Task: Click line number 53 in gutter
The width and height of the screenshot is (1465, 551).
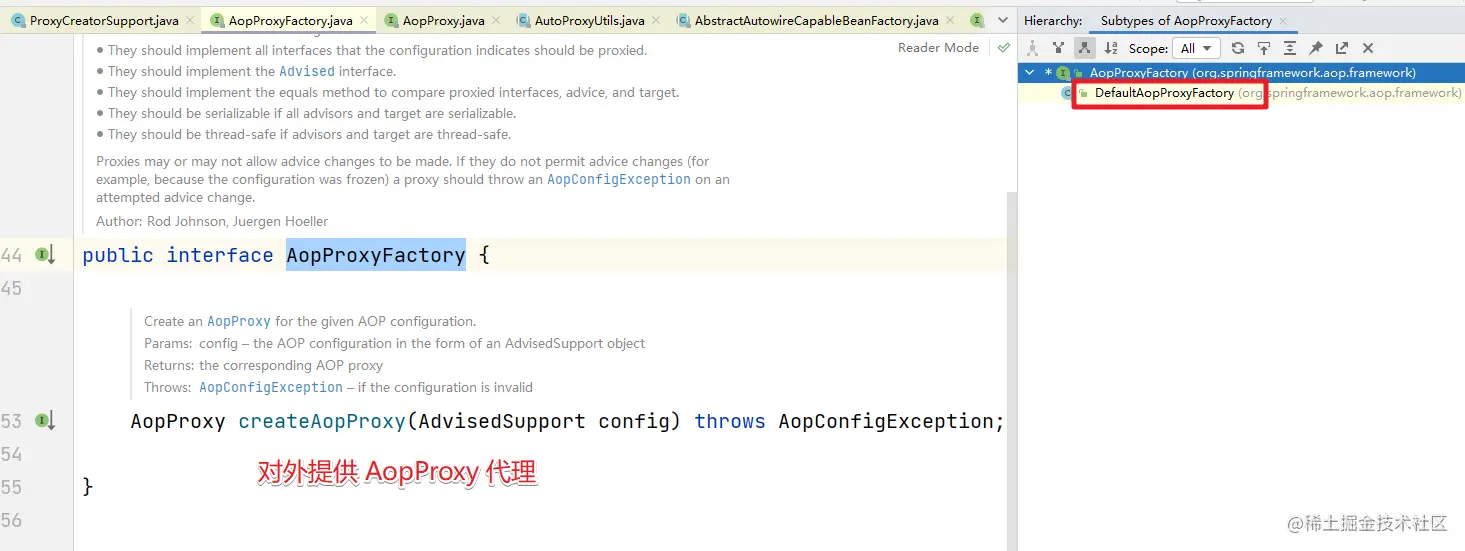Action: pos(12,421)
